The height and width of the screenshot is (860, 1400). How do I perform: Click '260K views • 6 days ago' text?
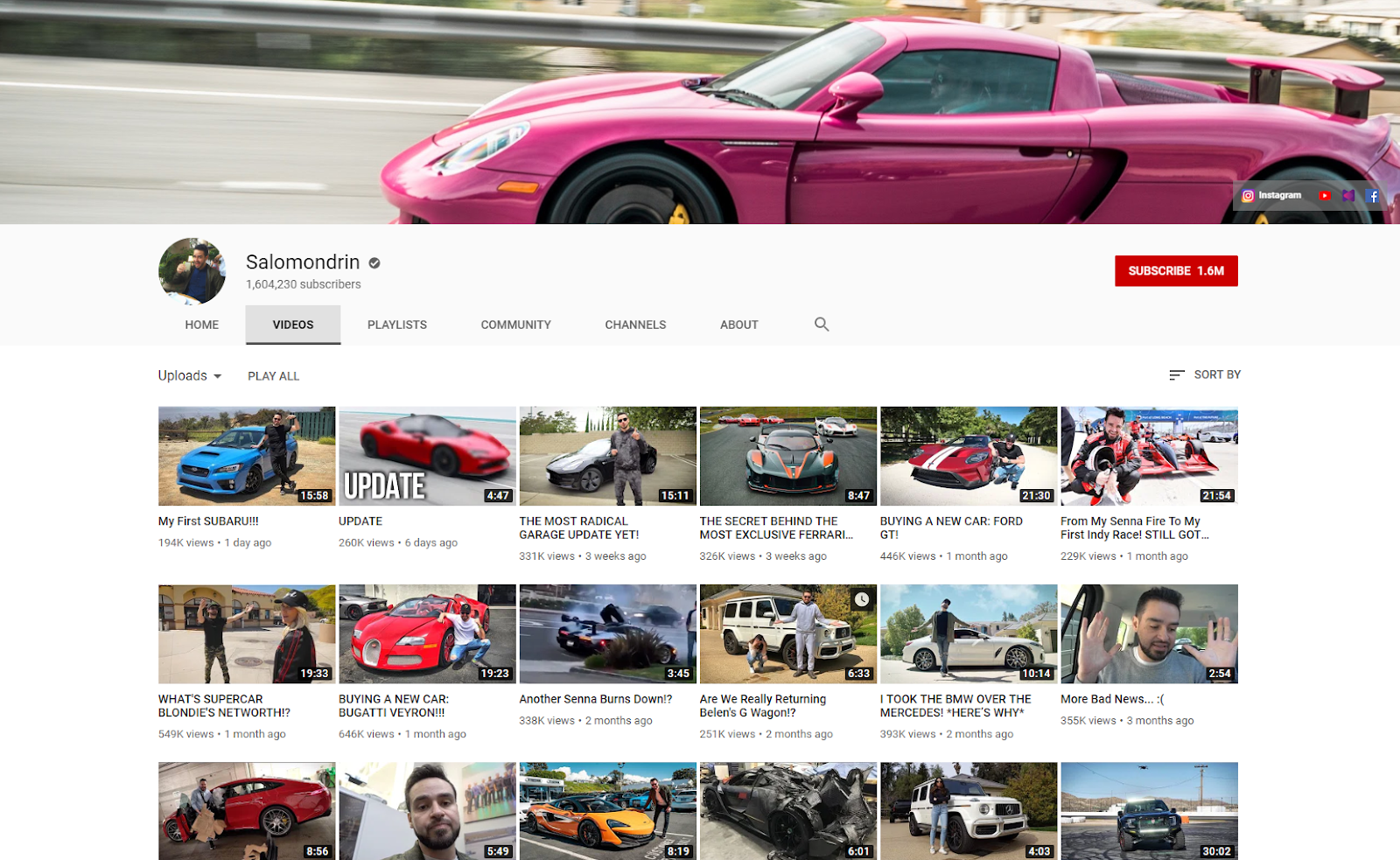coord(398,542)
